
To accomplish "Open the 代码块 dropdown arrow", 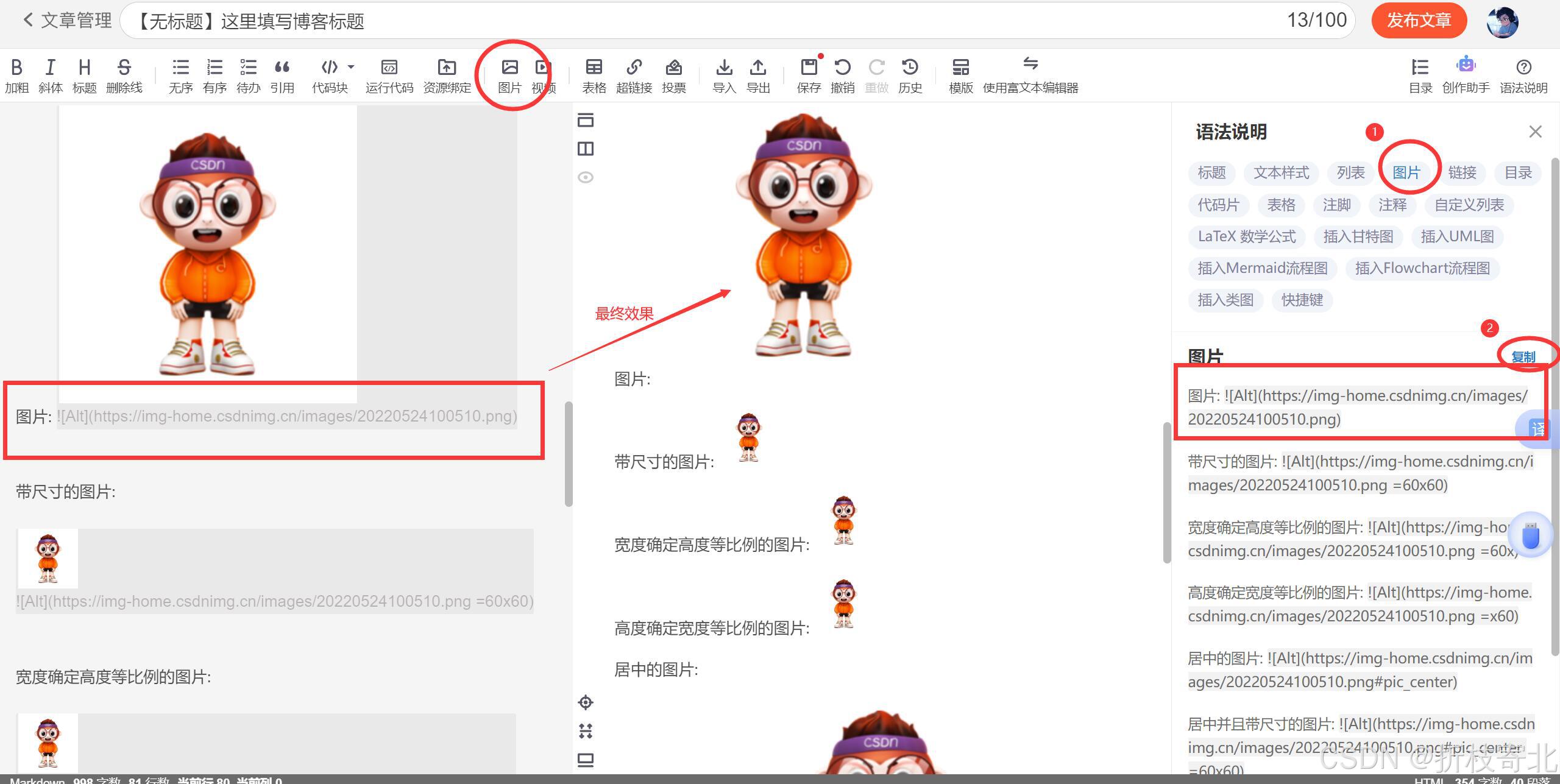I will [x=351, y=66].
